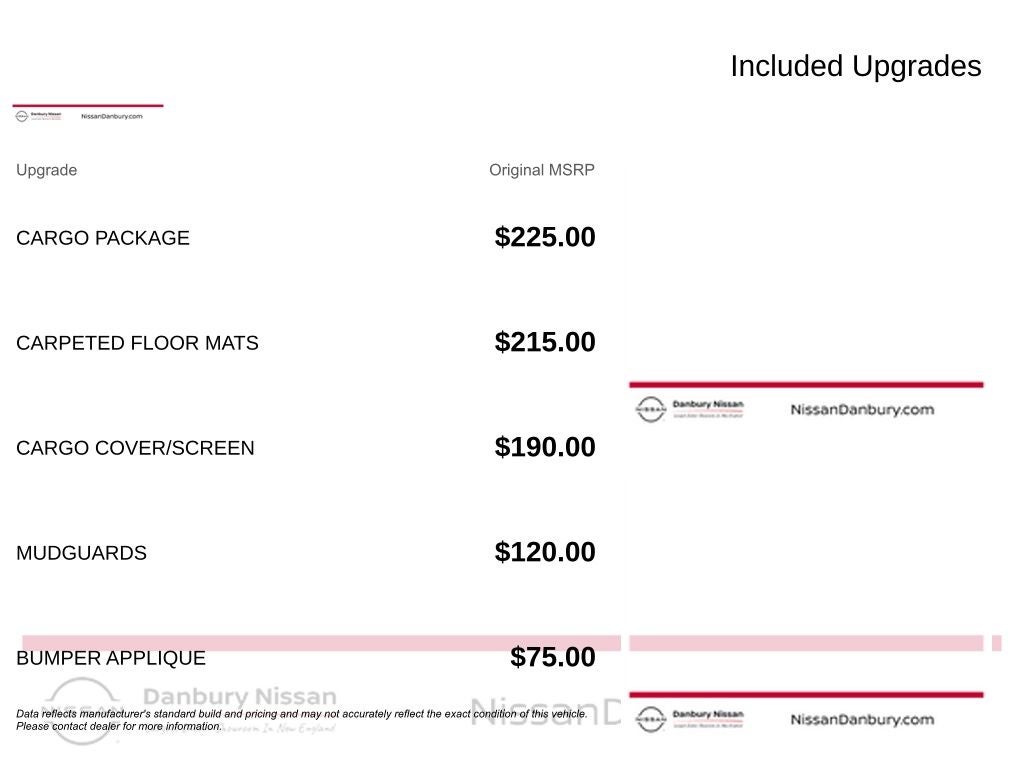1024x768 pixels.
Task: Click the $75.00 price
Action: tap(553, 657)
